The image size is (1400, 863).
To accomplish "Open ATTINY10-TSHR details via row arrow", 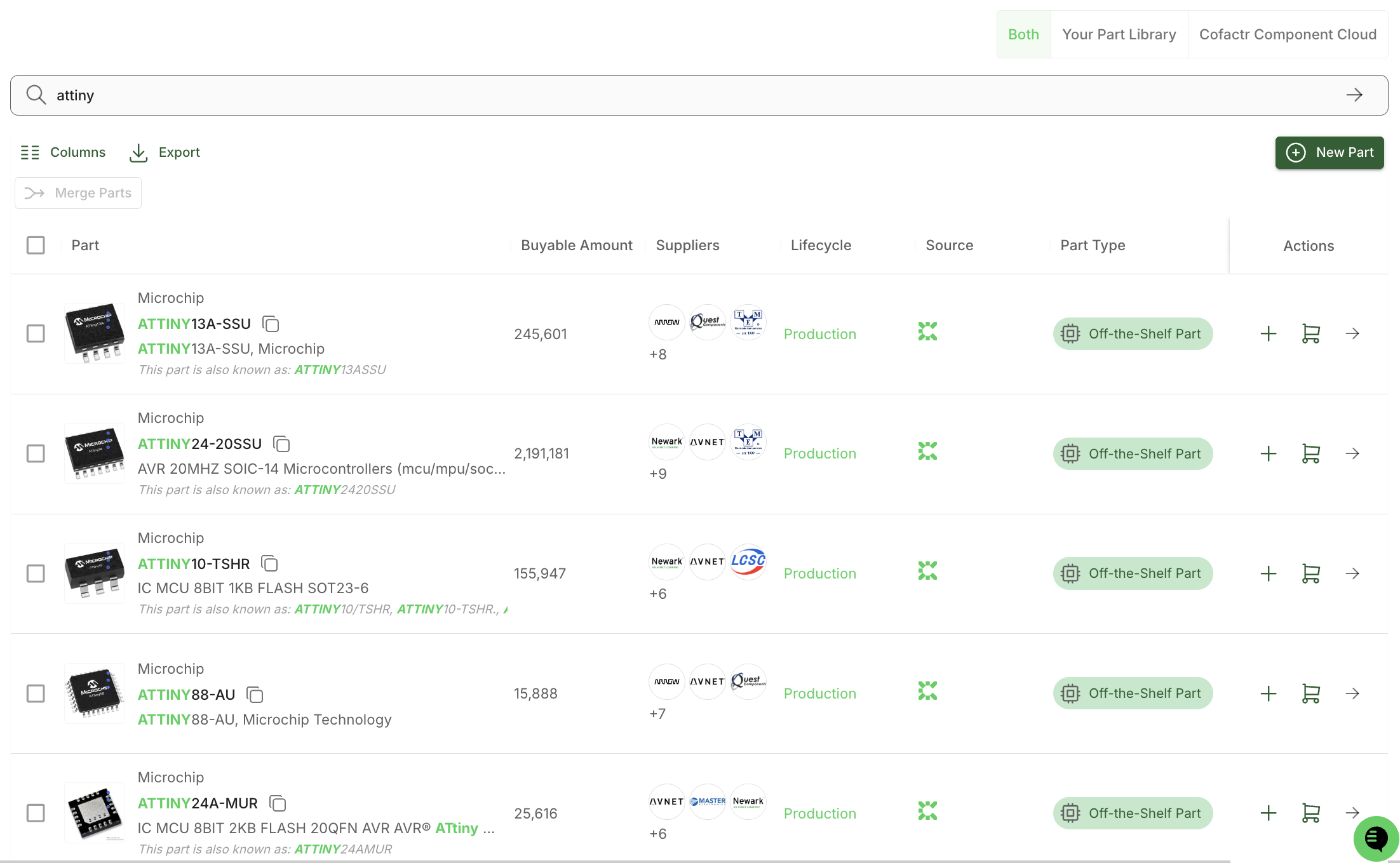I will coord(1352,573).
